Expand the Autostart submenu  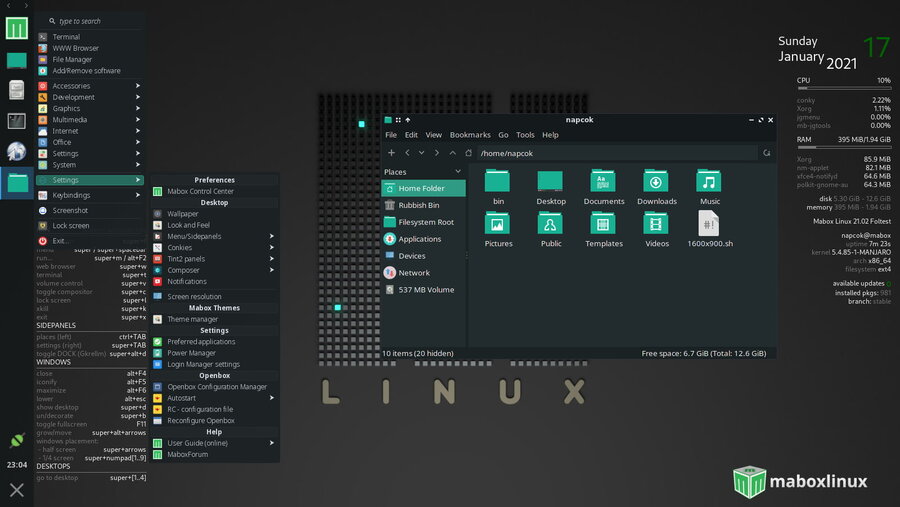(215, 398)
